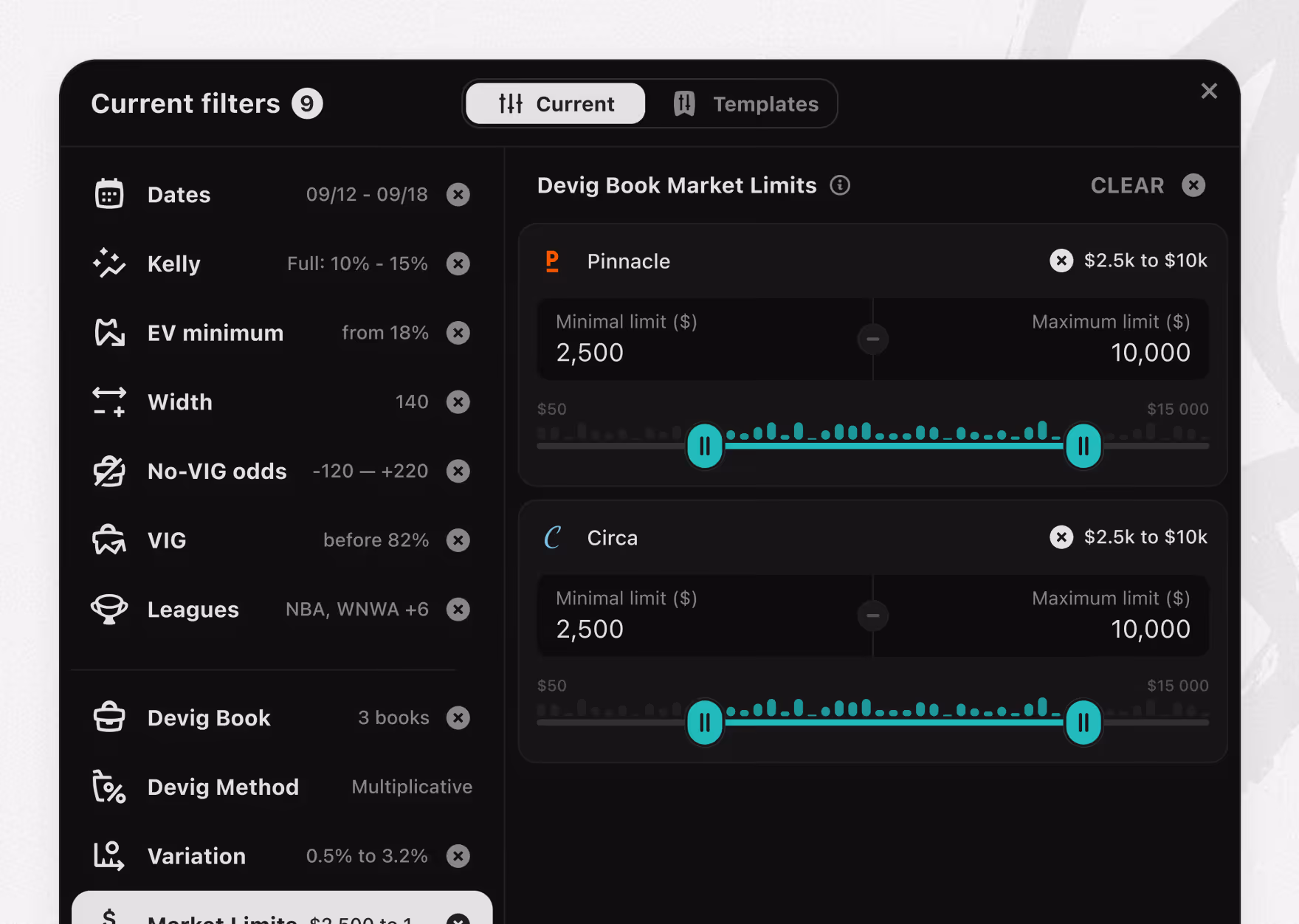This screenshot has width=1299, height=924.
Task: Click Circa slider right handle
Action: pos(1083,722)
